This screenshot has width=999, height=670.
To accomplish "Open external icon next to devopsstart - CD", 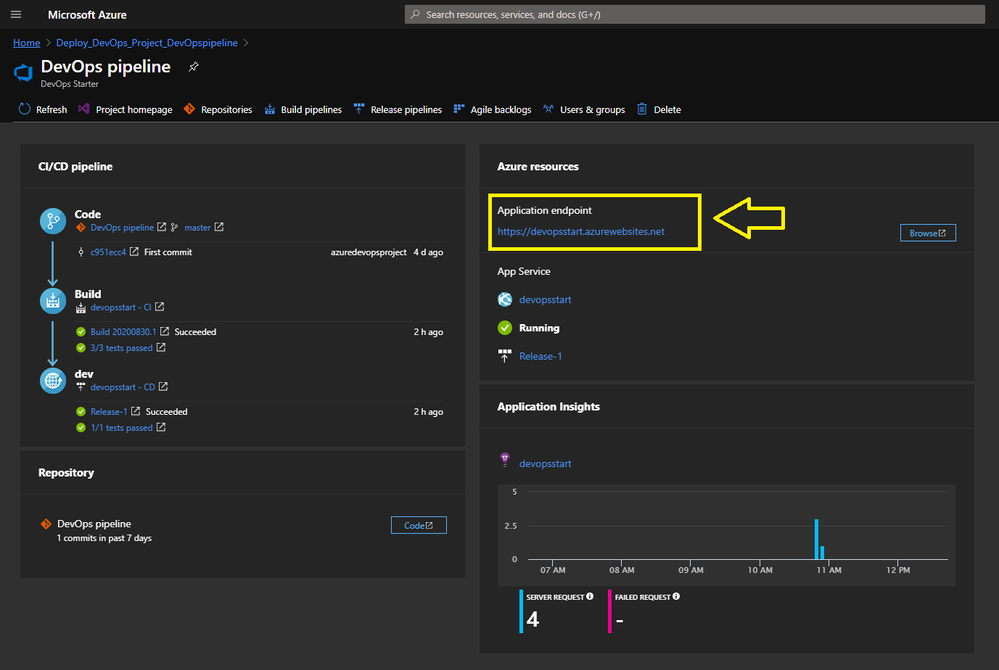I will (163, 387).
